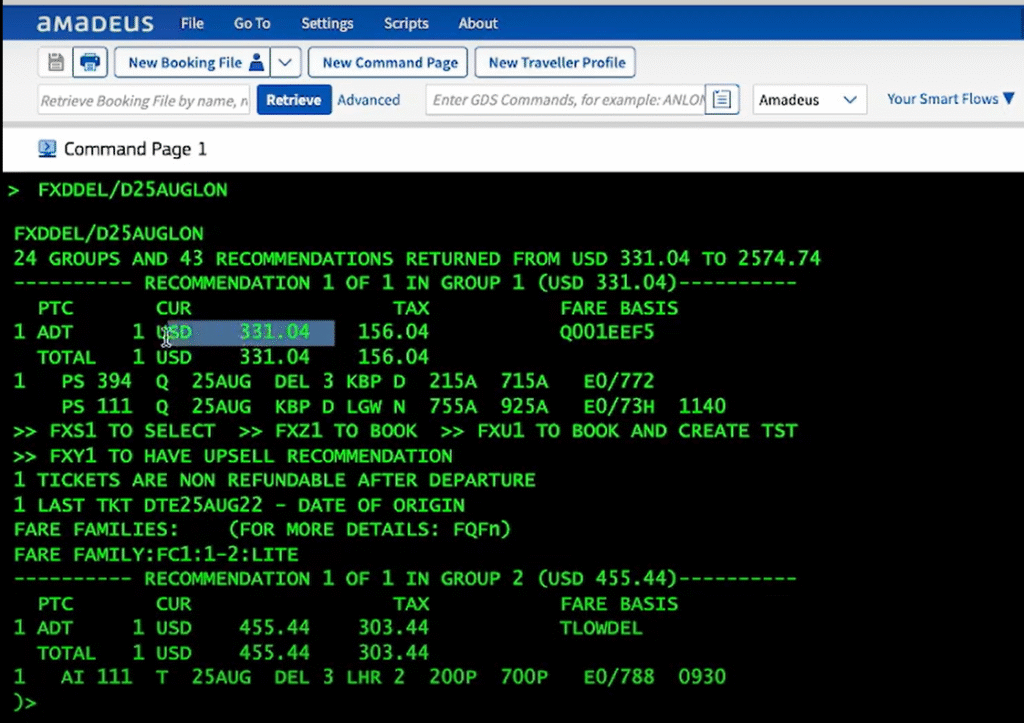1024x723 pixels.
Task: Click the Group 2 recommendation header
Action: [x=405, y=579]
